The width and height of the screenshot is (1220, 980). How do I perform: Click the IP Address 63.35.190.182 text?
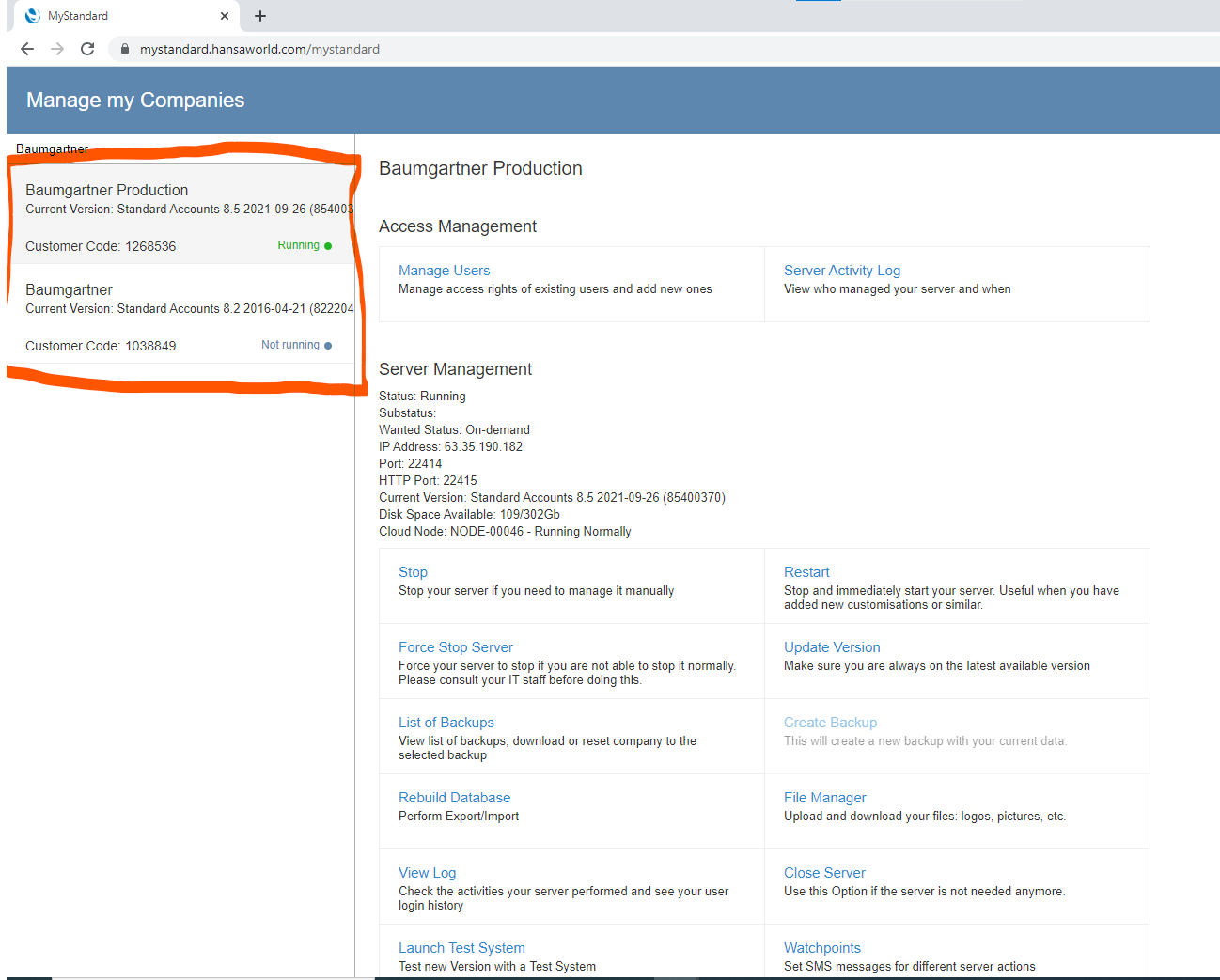[450, 447]
